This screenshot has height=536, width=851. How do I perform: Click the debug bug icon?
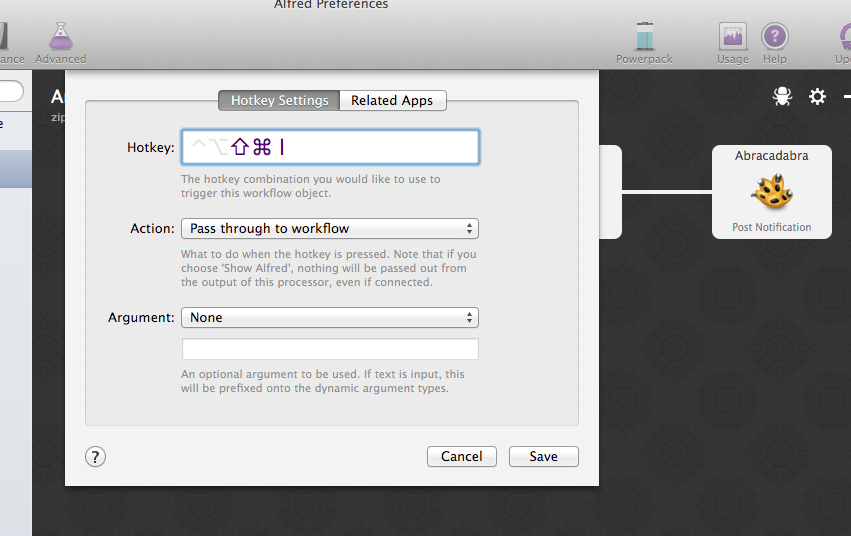pos(782,97)
